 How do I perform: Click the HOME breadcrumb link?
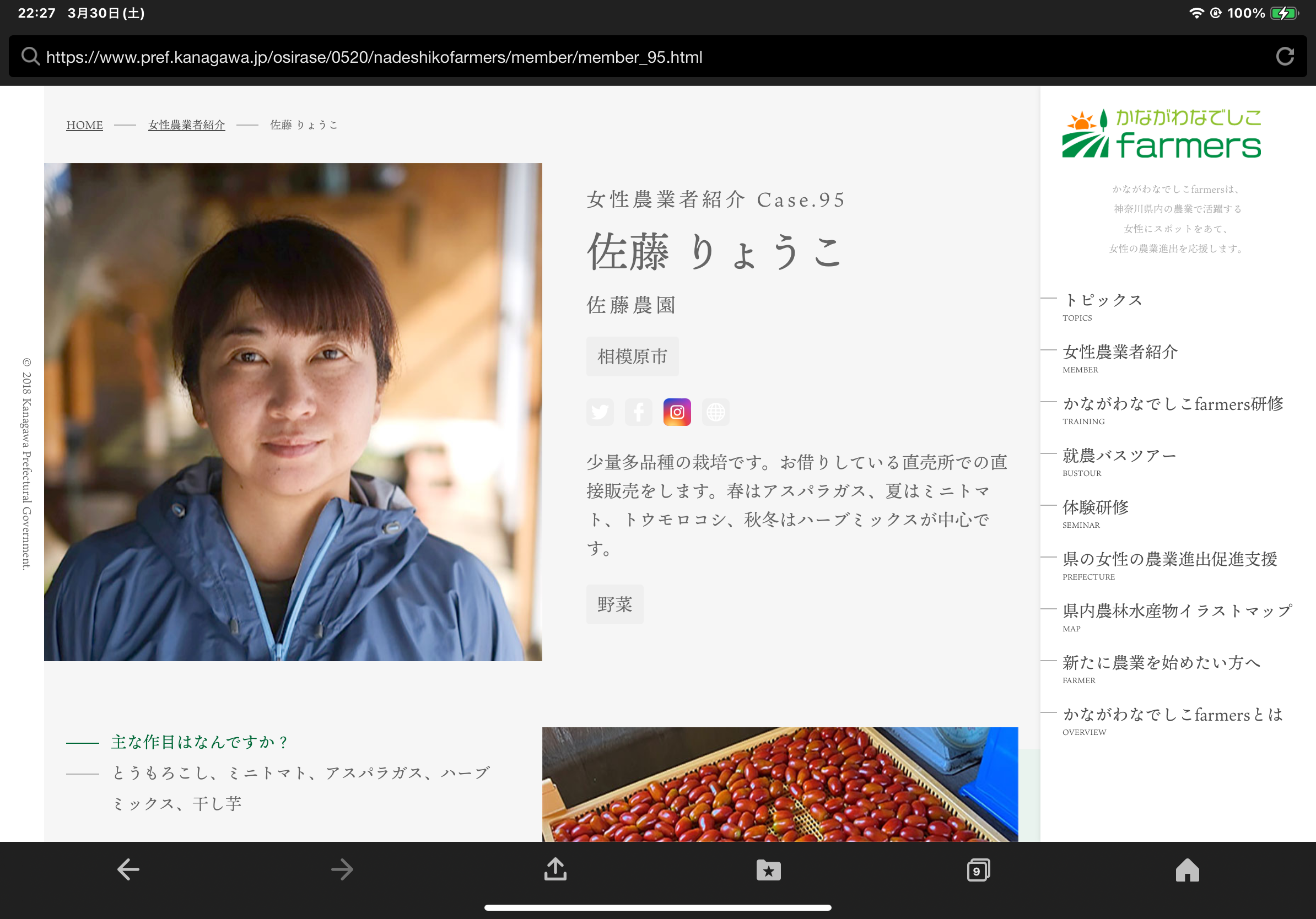(84, 125)
